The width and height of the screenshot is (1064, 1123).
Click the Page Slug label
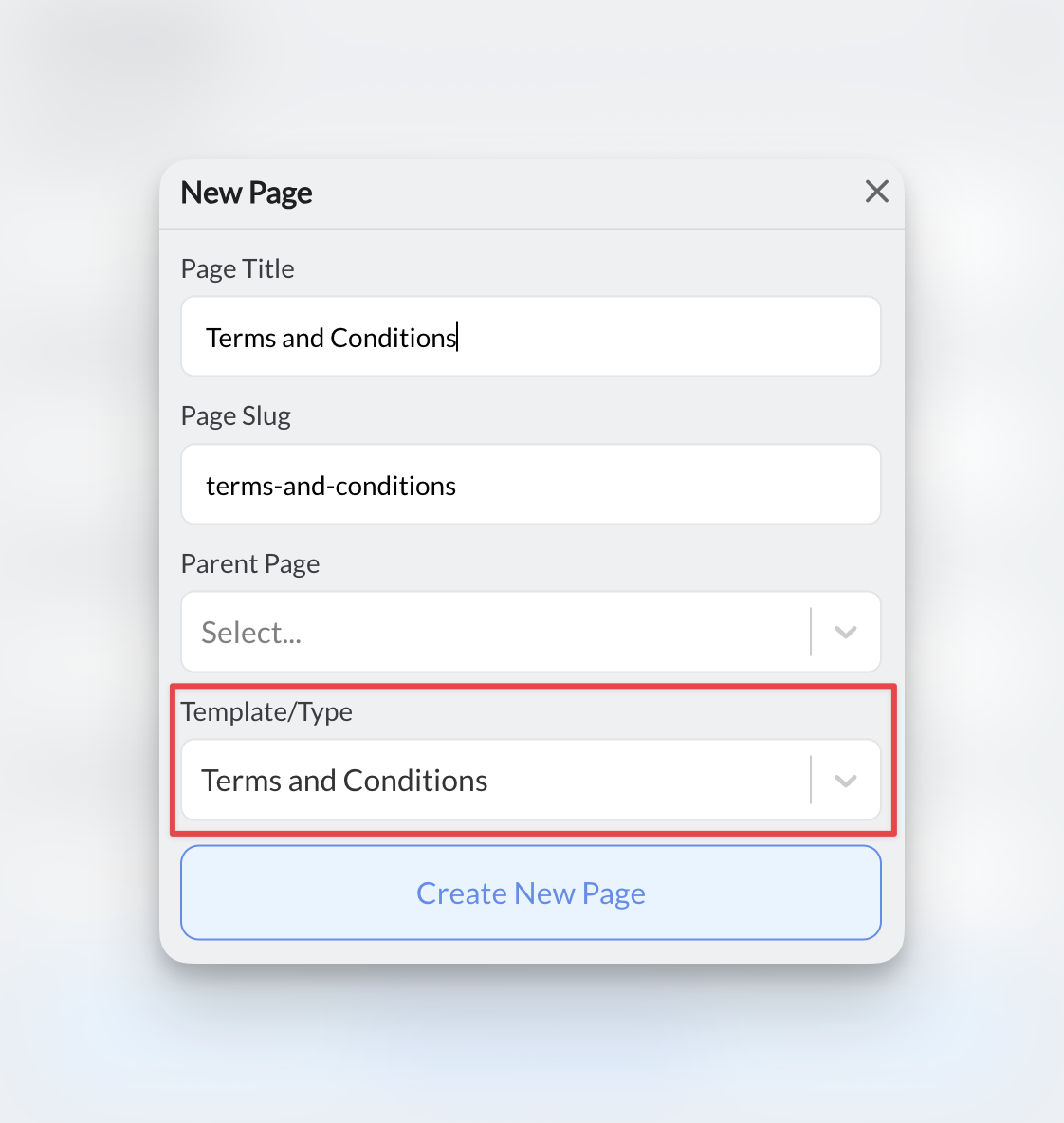point(235,415)
